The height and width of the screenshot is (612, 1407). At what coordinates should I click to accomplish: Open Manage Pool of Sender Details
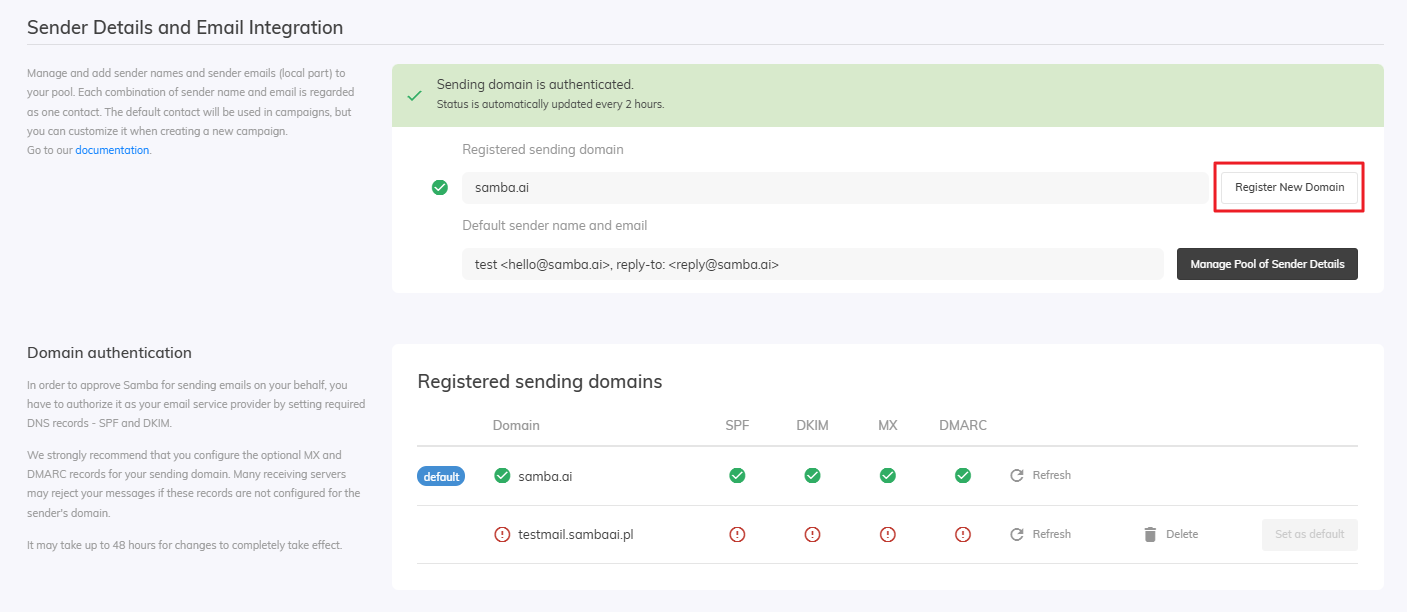click(1267, 264)
